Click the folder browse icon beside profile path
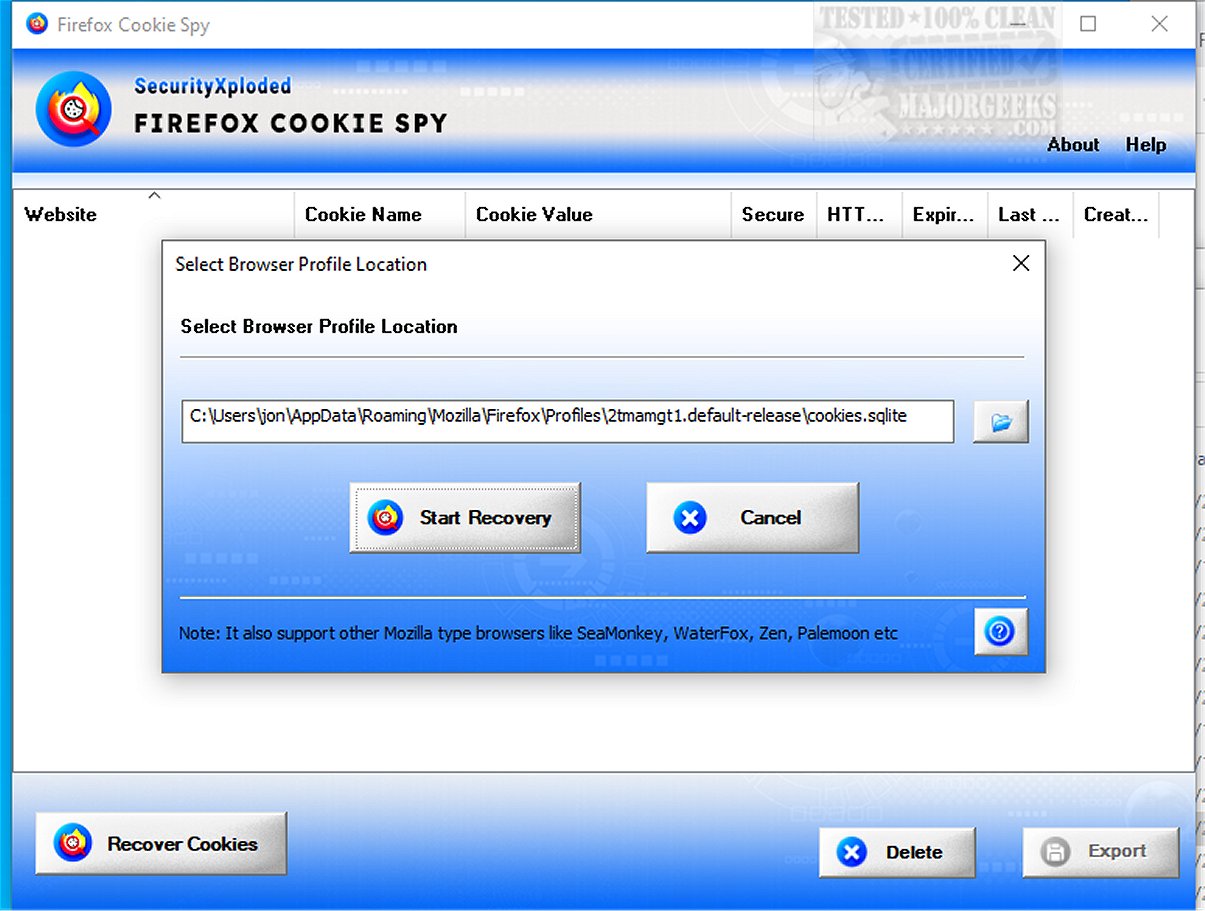Screen dimensions: 1205x911 tap(1000, 423)
